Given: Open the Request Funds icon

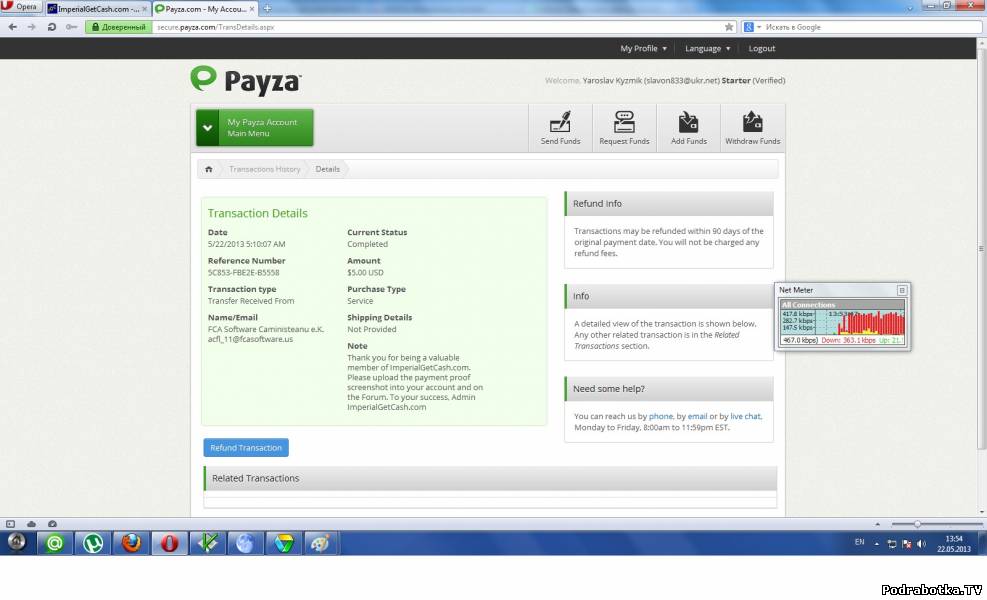Looking at the screenshot, I should coord(624,128).
